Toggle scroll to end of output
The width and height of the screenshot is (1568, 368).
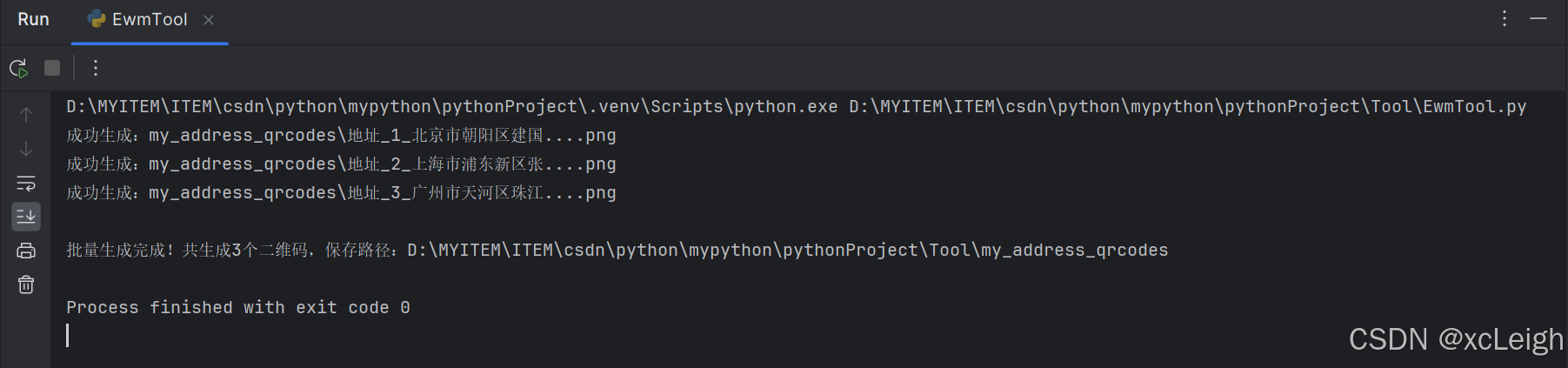[26, 217]
